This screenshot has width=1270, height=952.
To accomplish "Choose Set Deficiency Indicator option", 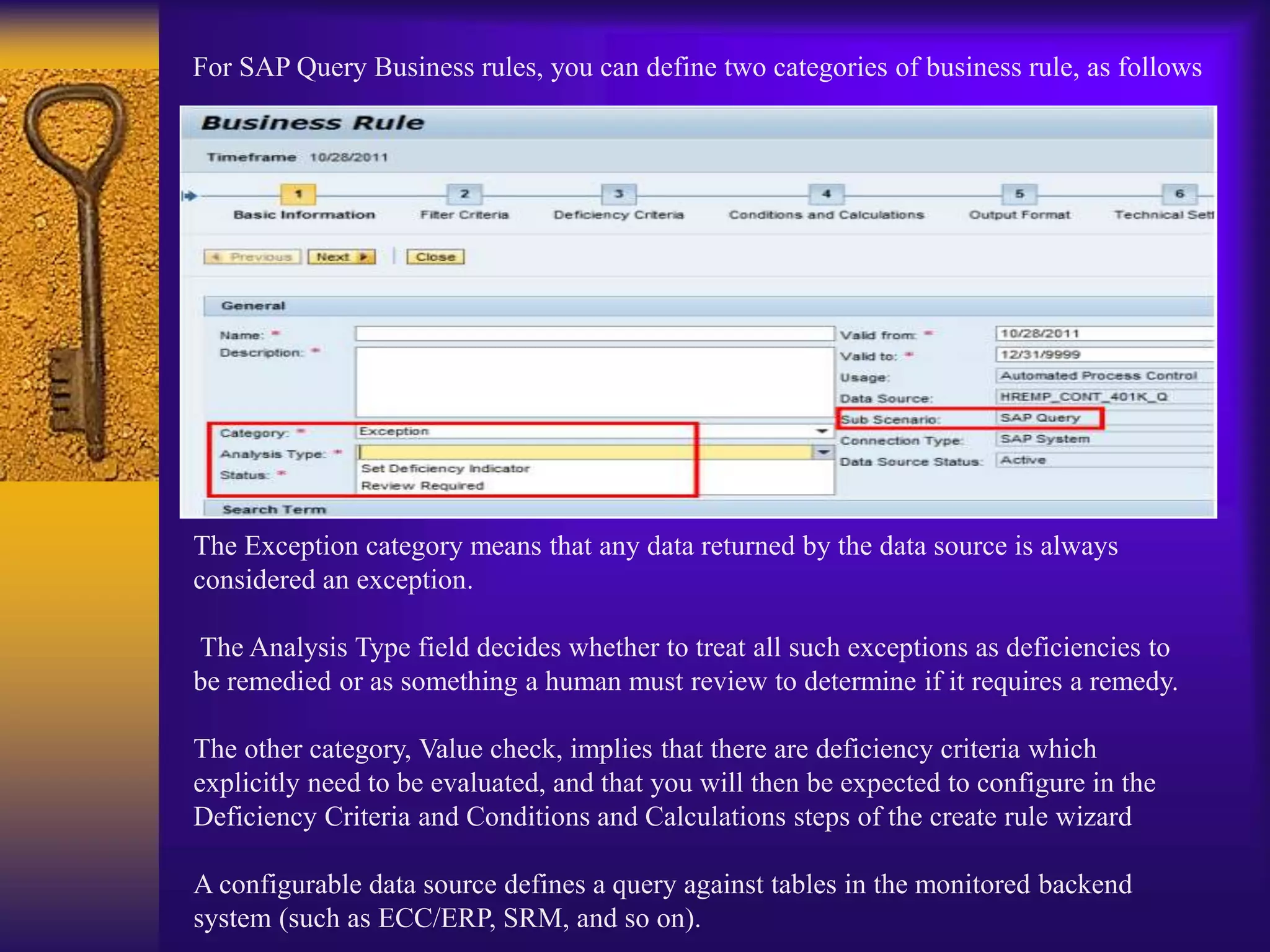I will pyautogui.click(x=445, y=469).
